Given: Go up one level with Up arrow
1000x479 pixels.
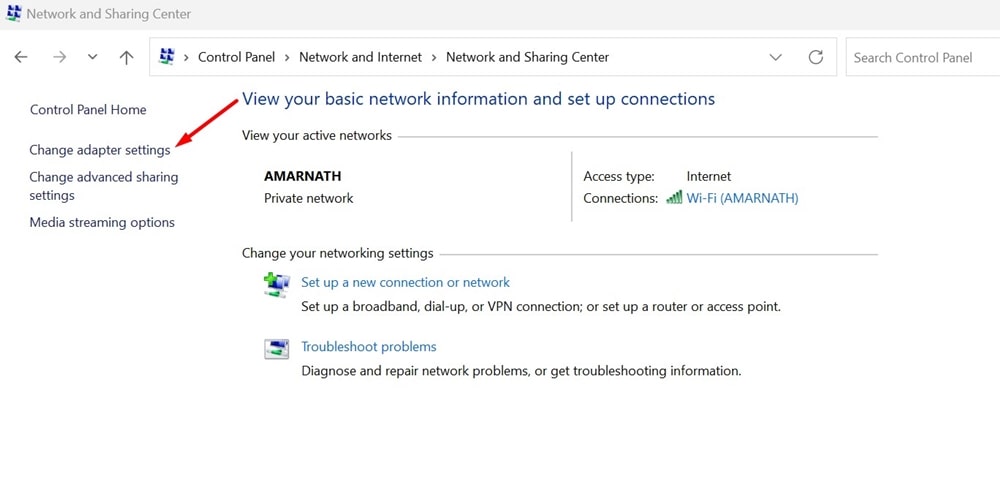Looking at the screenshot, I should [126, 58].
